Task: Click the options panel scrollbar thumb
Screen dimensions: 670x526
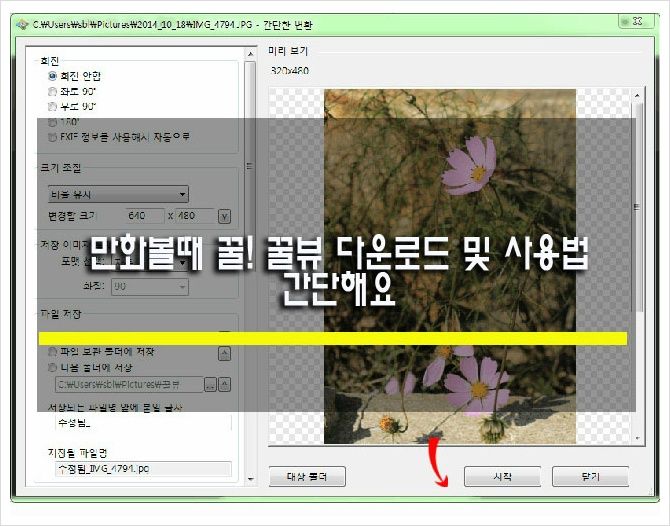Action: (x=250, y=166)
